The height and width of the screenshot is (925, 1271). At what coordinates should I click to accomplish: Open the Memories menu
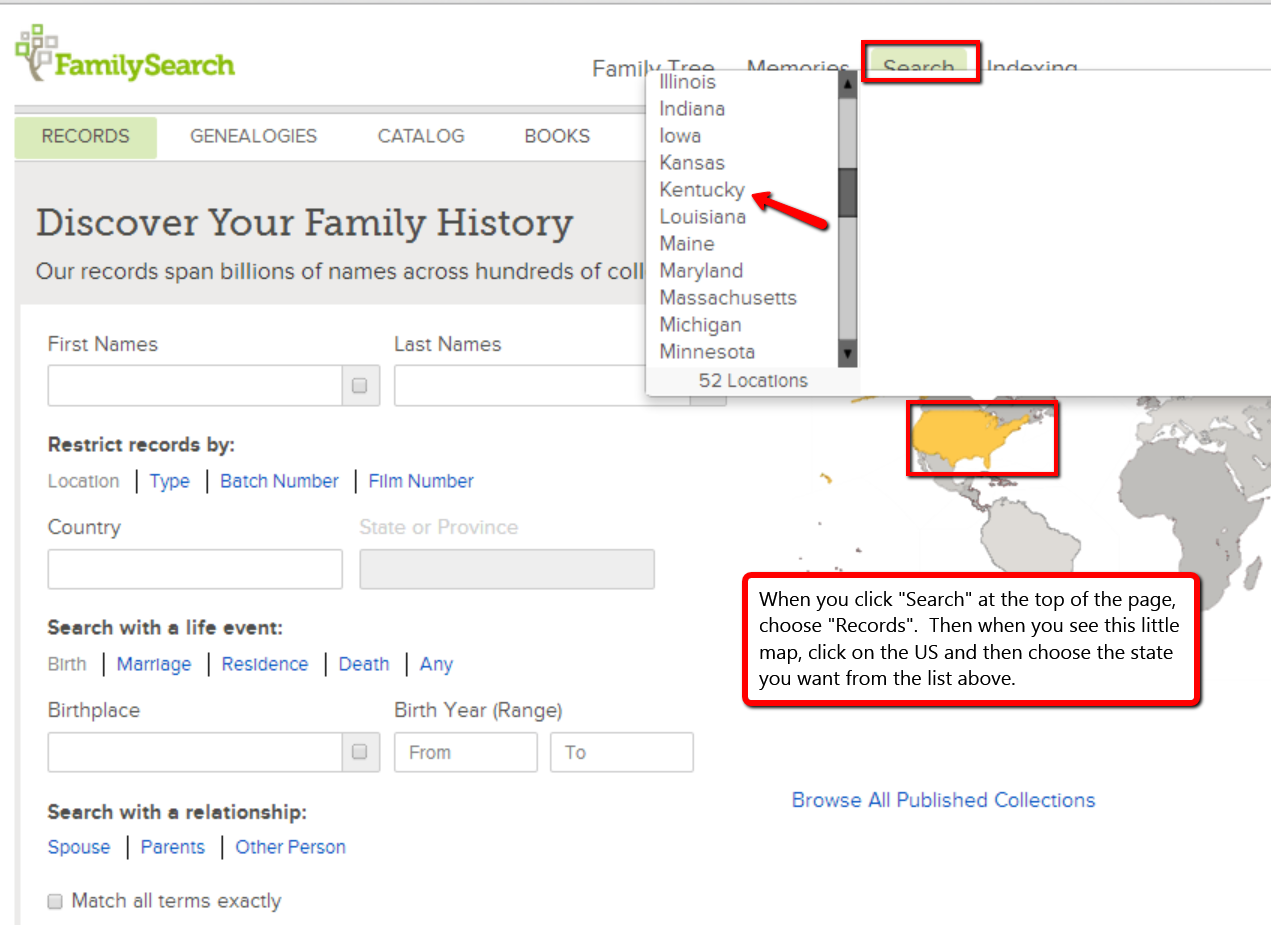pos(797,67)
